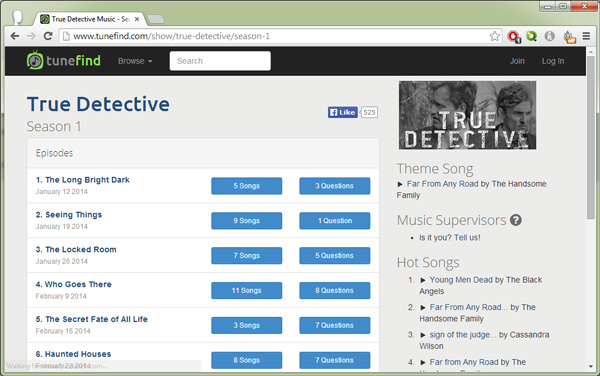The height and width of the screenshot is (376, 600).
Task: Click the grey round extension icon
Action: [x=549, y=36]
